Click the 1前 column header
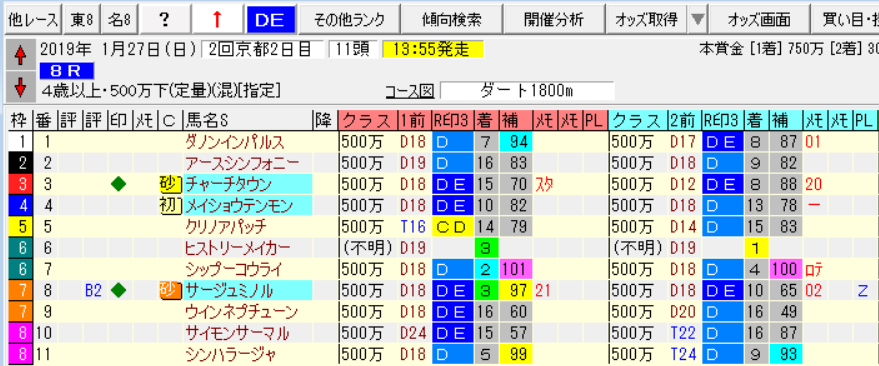This screenshot has height=366, width=879. (414, 120)
